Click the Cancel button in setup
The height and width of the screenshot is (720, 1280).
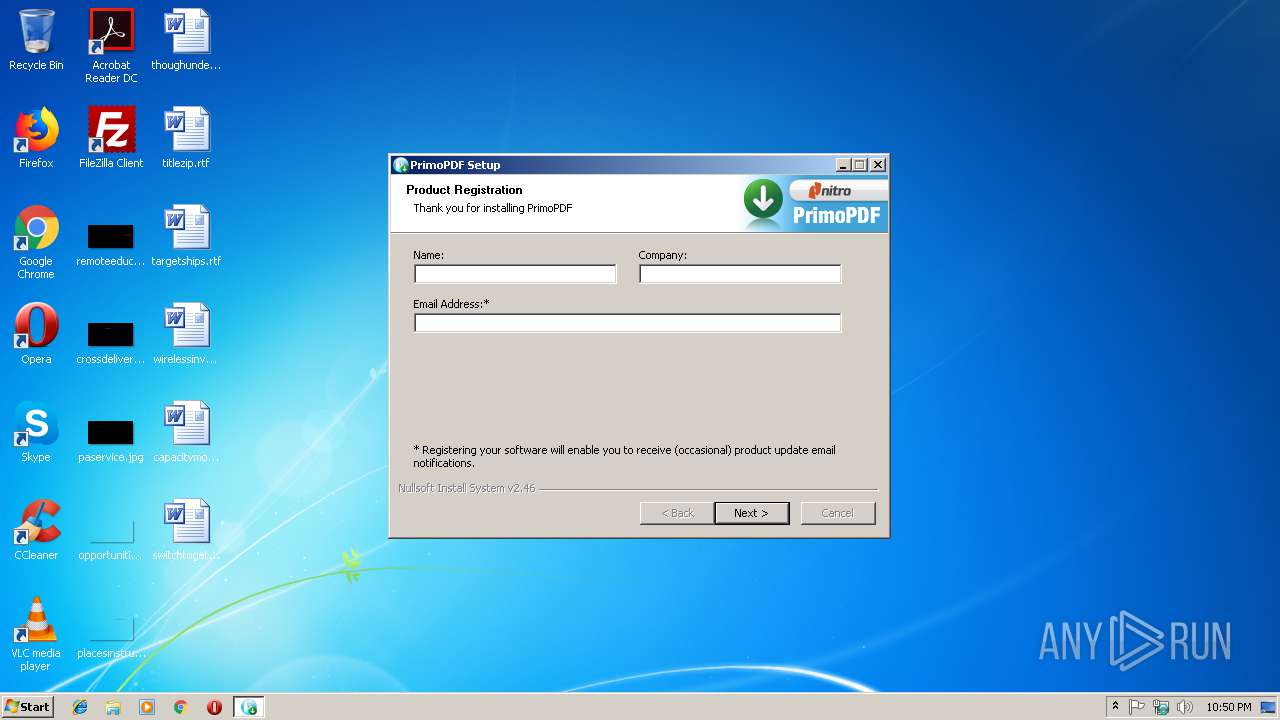pyautogui.click(x=838, y=513)
